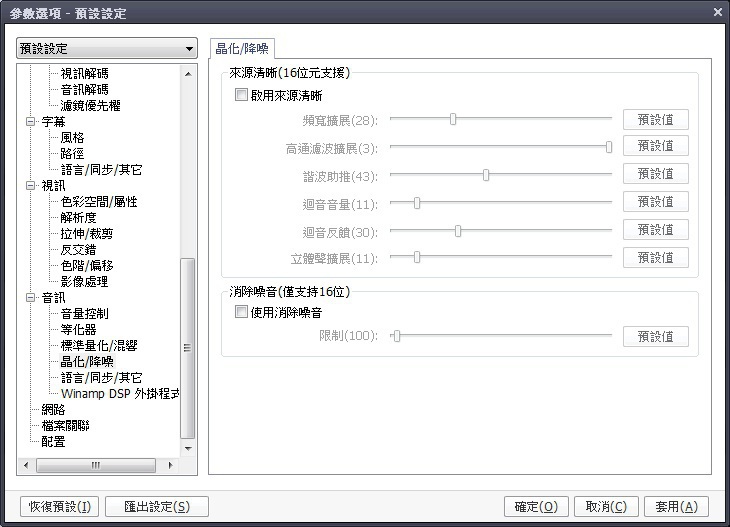Select 語言/同步/其它 under 字幕
Image resolution: width=730 pixels, height=527 pixels.
101,169
